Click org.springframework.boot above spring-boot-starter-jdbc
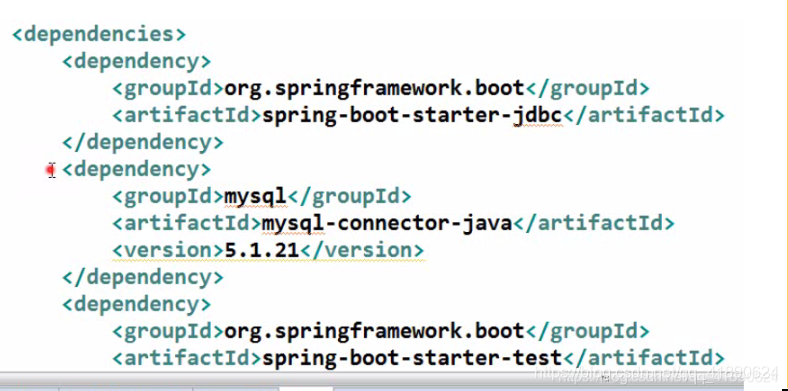Screen dimensions: 788x391 pyautogui.click(x=374, y=88)
